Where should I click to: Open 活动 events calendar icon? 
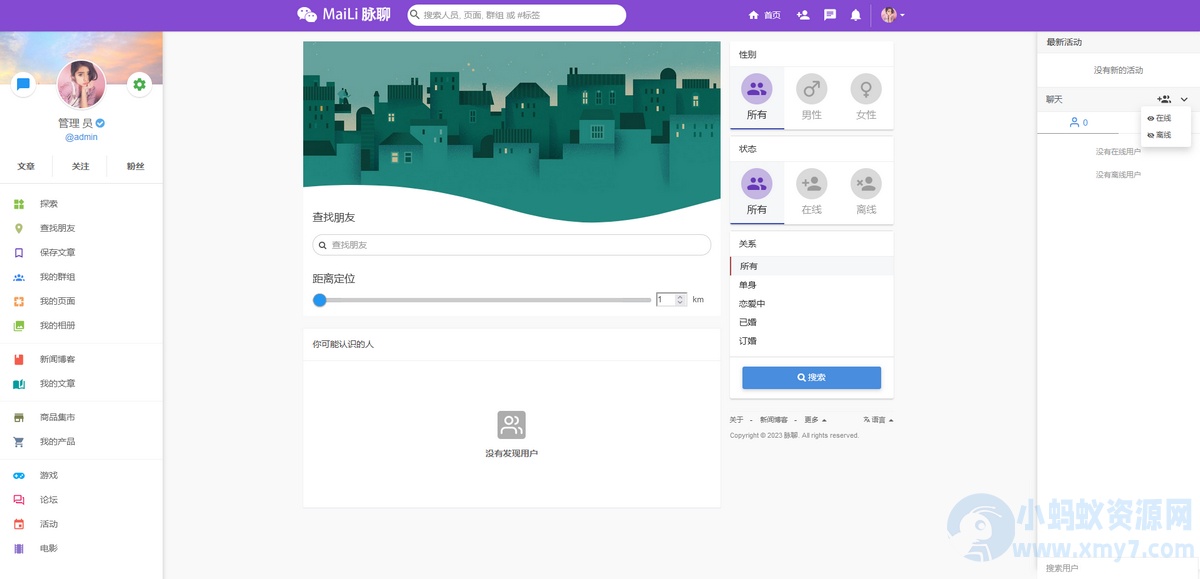pyautogui.click(x=19, y=524)
